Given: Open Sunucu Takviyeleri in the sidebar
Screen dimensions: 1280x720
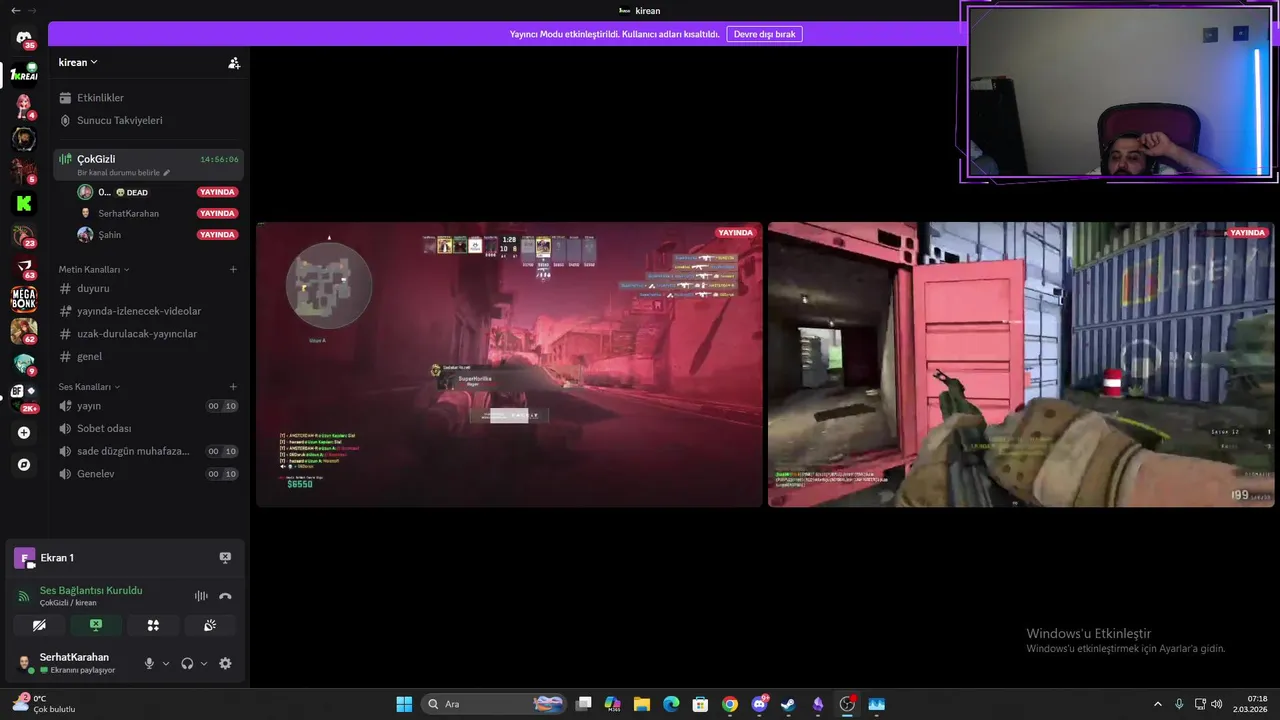Looking at the screenshot, I should click(148, 120).
